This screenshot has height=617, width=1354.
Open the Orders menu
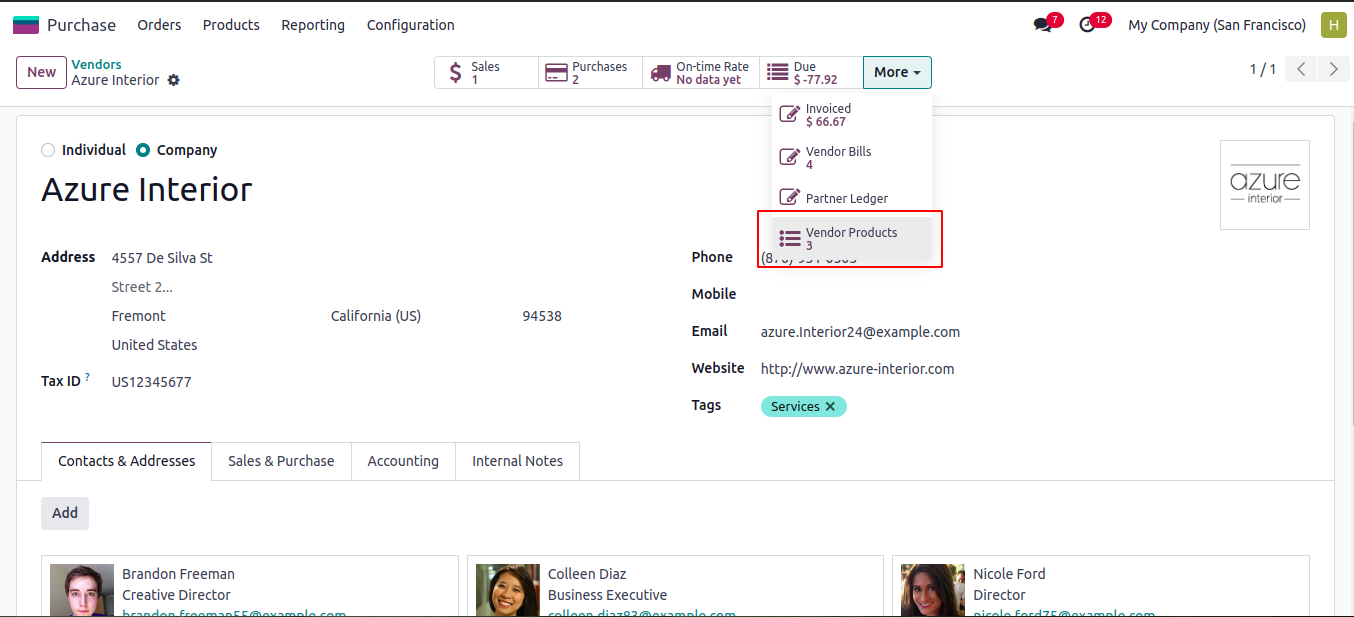(159, 25)
